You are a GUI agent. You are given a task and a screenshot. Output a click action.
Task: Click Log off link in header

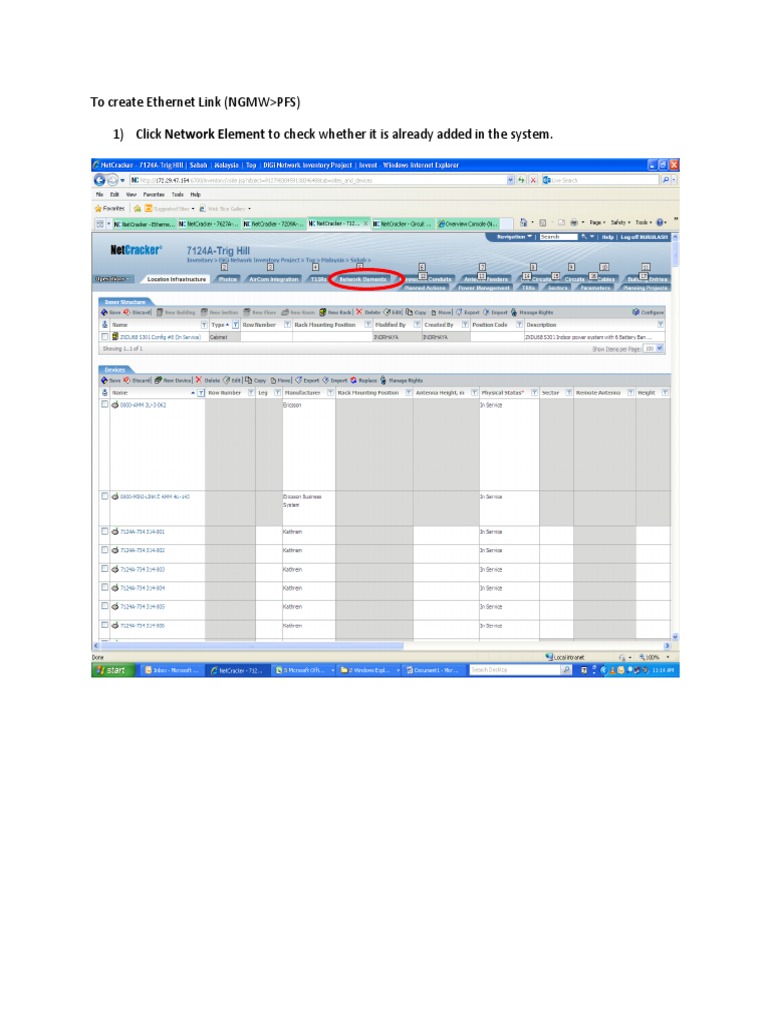[x=644, y=237]
